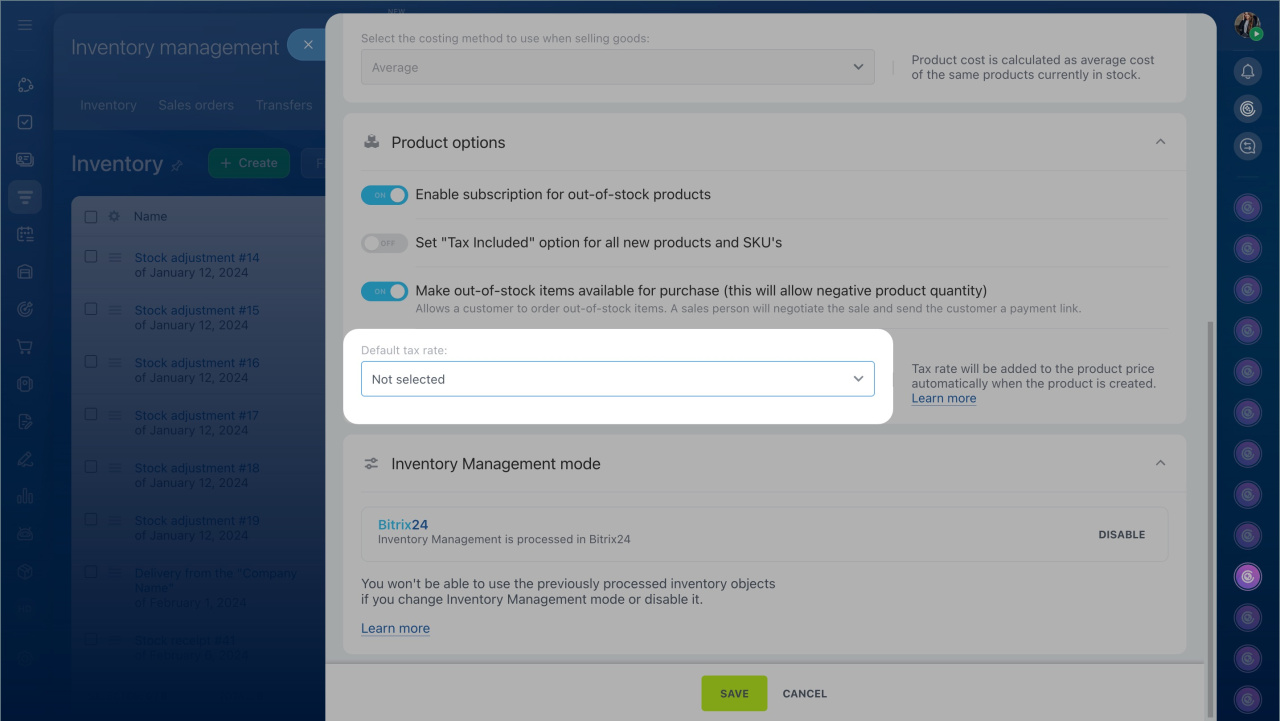This screenshot has height=721, width=1280.
Task: Open the Transfers tab
Action: coord(284,105)
